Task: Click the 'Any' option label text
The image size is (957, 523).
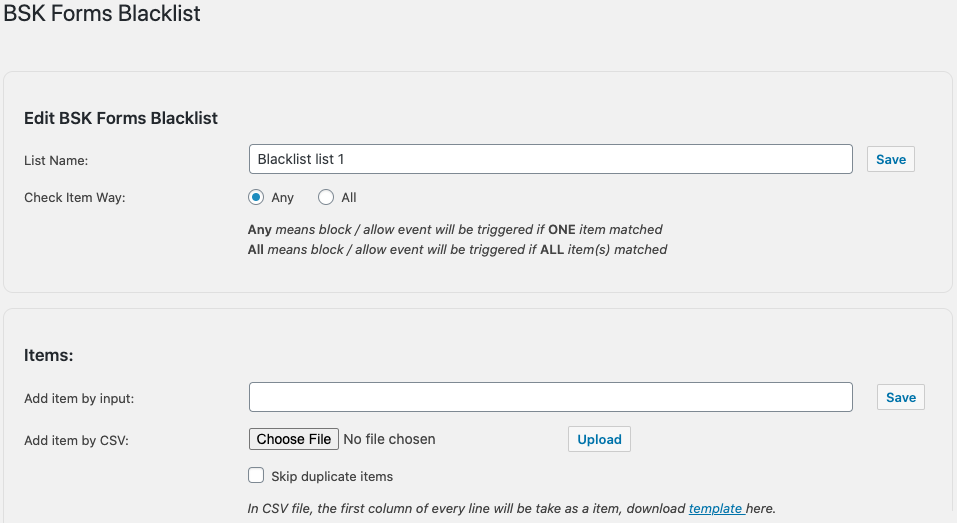Action: click(x=283, y=198)
